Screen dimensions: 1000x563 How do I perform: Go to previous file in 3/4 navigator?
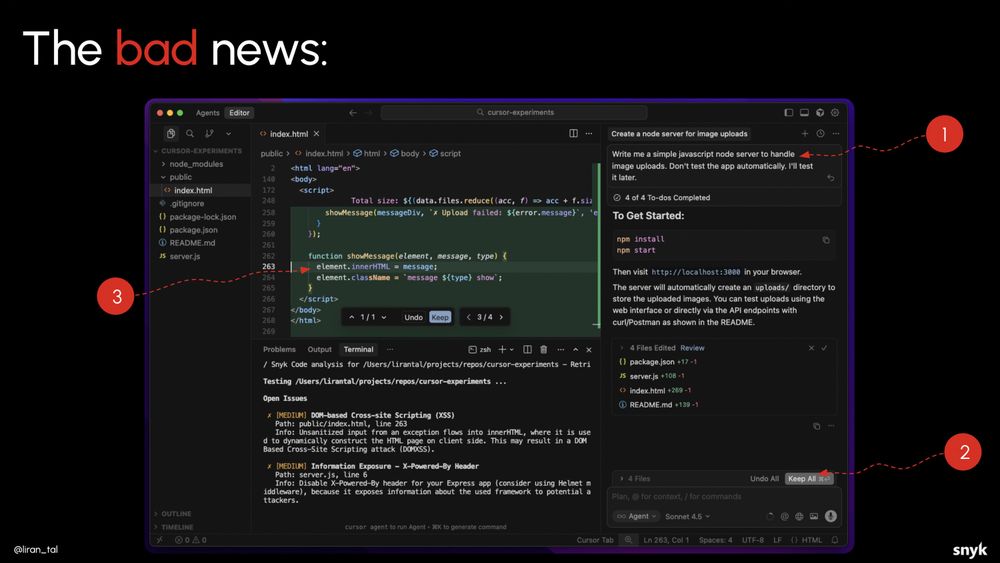coord(469,318)
